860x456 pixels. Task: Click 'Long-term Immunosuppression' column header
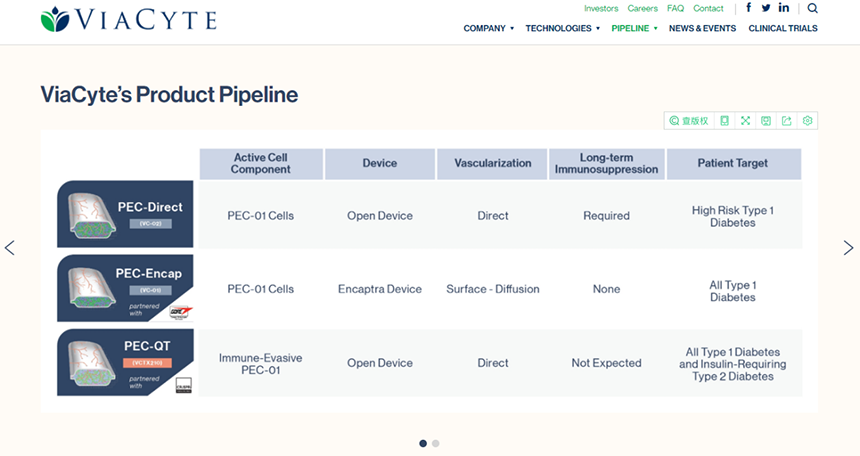[x=607, y=164]
